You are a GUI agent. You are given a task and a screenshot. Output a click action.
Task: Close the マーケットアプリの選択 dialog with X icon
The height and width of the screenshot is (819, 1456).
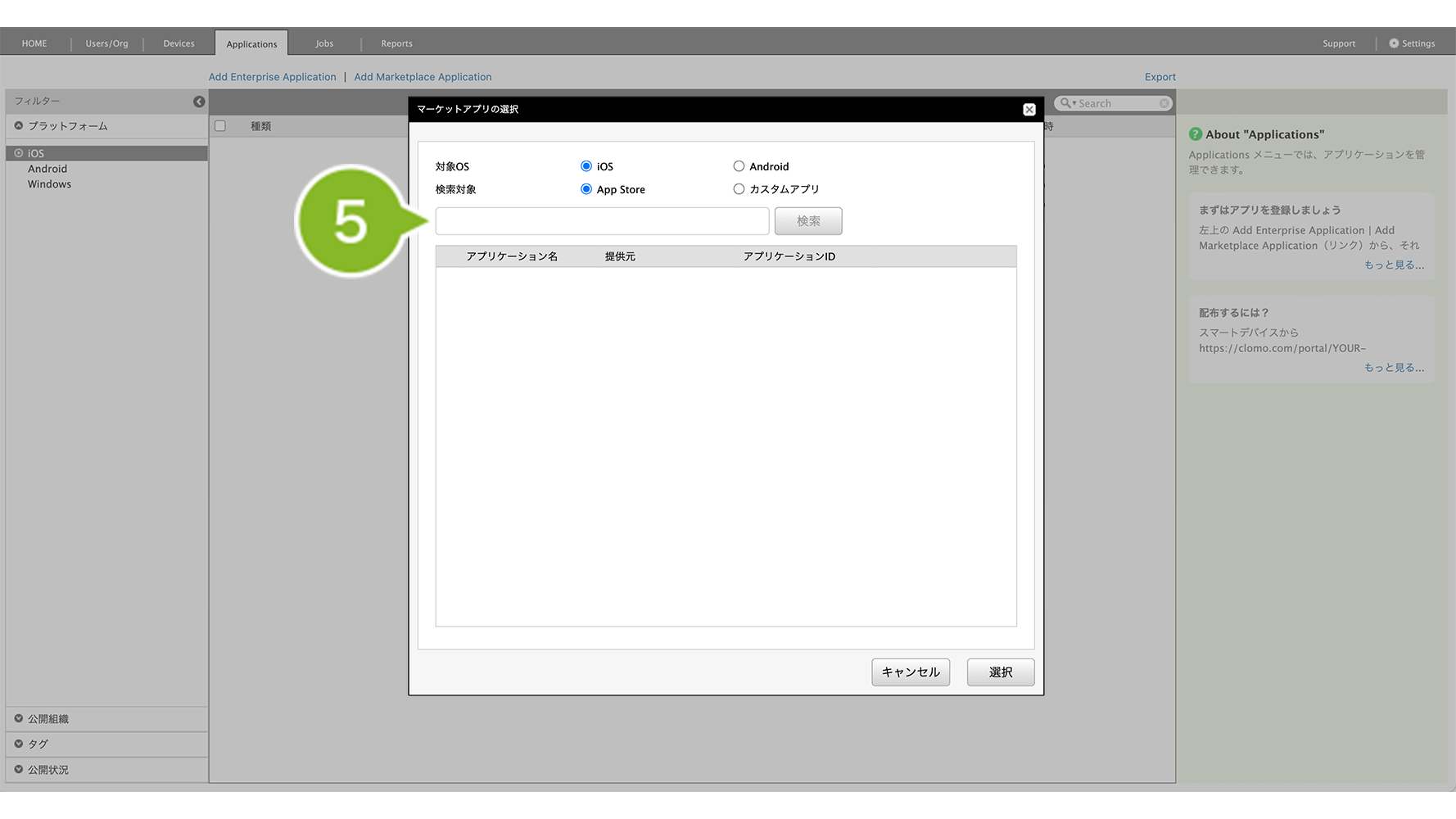click(1029, 110)
